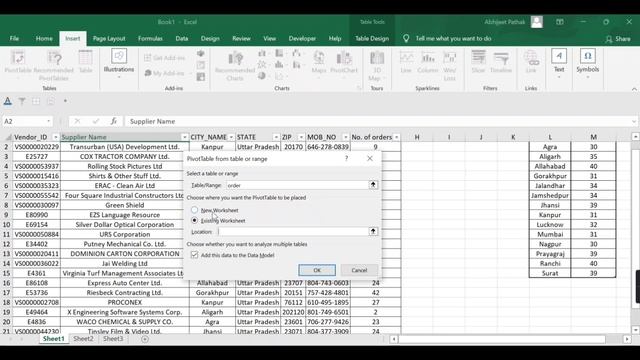Switch to Sheet3 tab

click(x=113, y=339)
